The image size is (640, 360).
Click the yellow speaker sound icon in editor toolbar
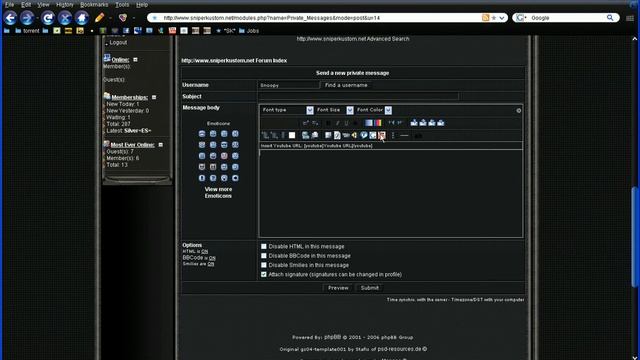pyautogui.click(x=354, y=135)
